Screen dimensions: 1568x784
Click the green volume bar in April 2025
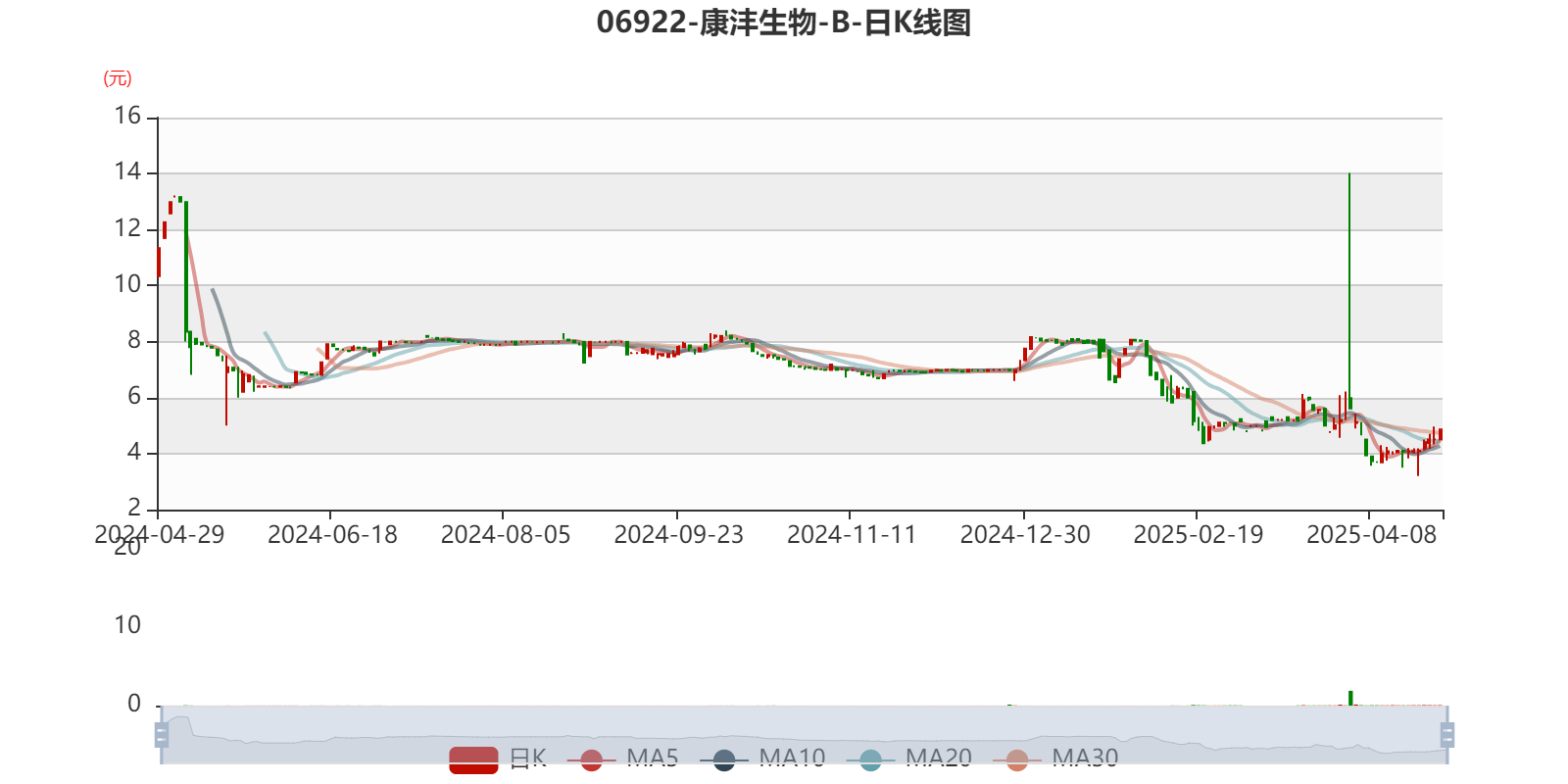[x=1350, y=698]
